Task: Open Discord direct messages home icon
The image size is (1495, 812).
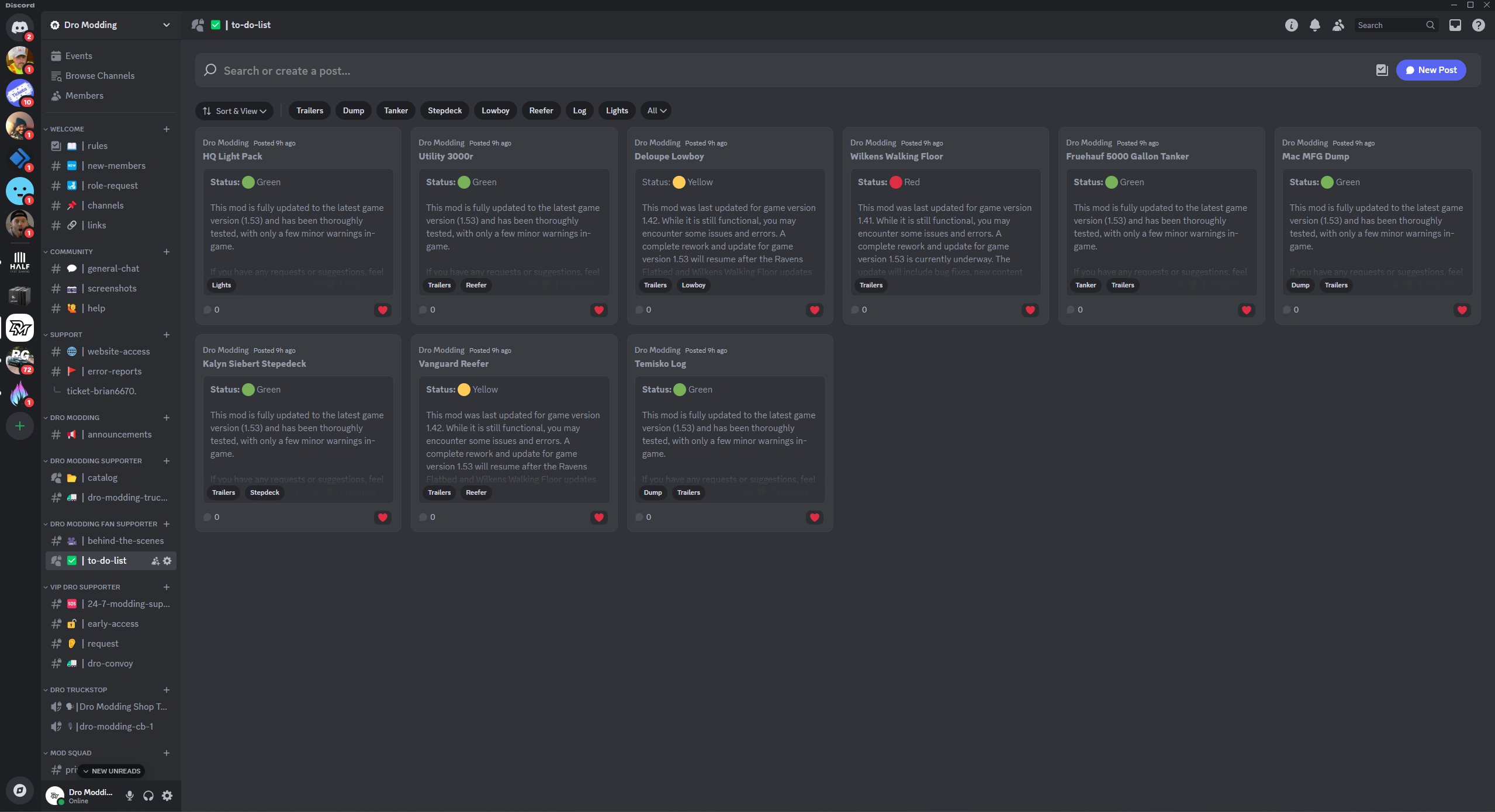Action: pos(20,27)
